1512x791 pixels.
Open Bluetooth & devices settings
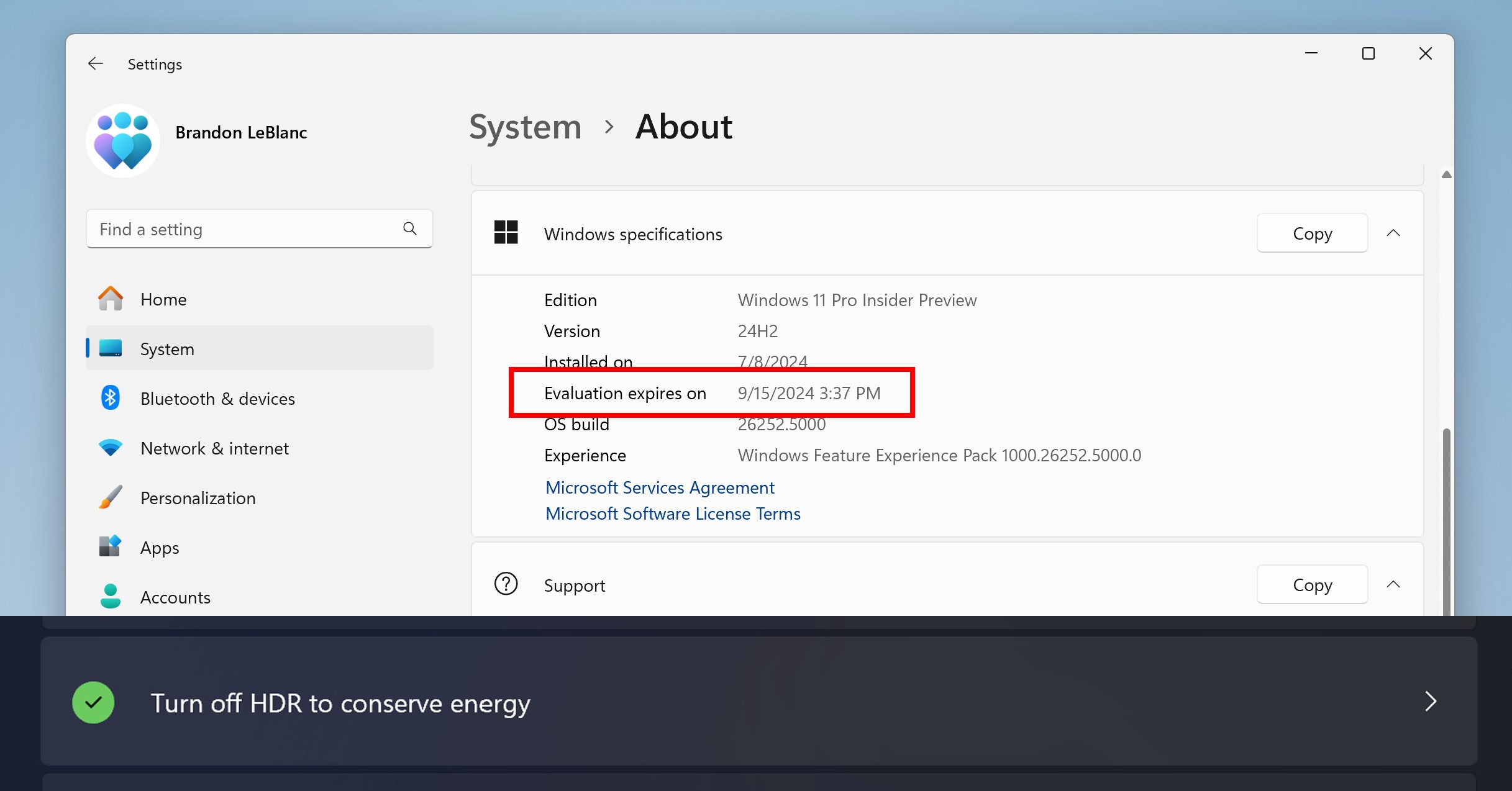click(260, 398)
